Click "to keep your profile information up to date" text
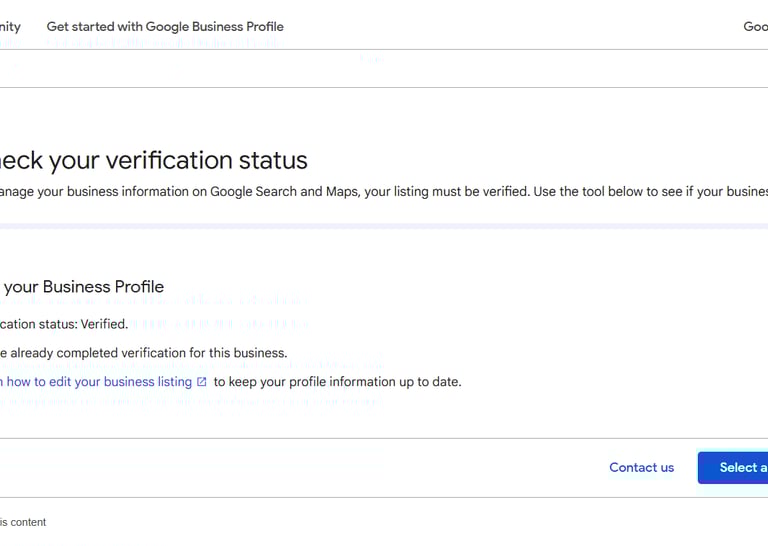The height and width of the screenshot is (546, 768). (337, 382)
